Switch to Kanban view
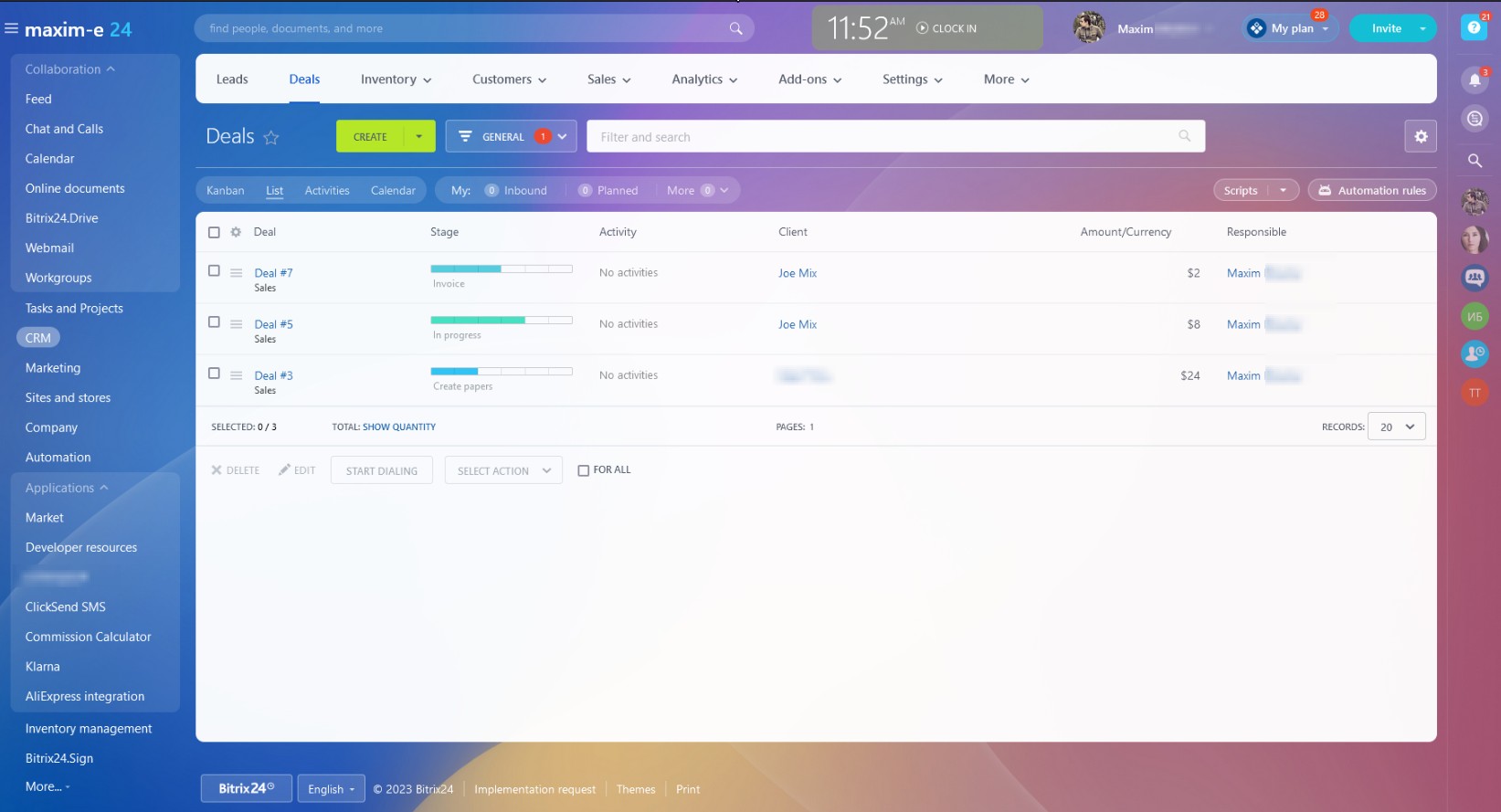 click(225, 190)
